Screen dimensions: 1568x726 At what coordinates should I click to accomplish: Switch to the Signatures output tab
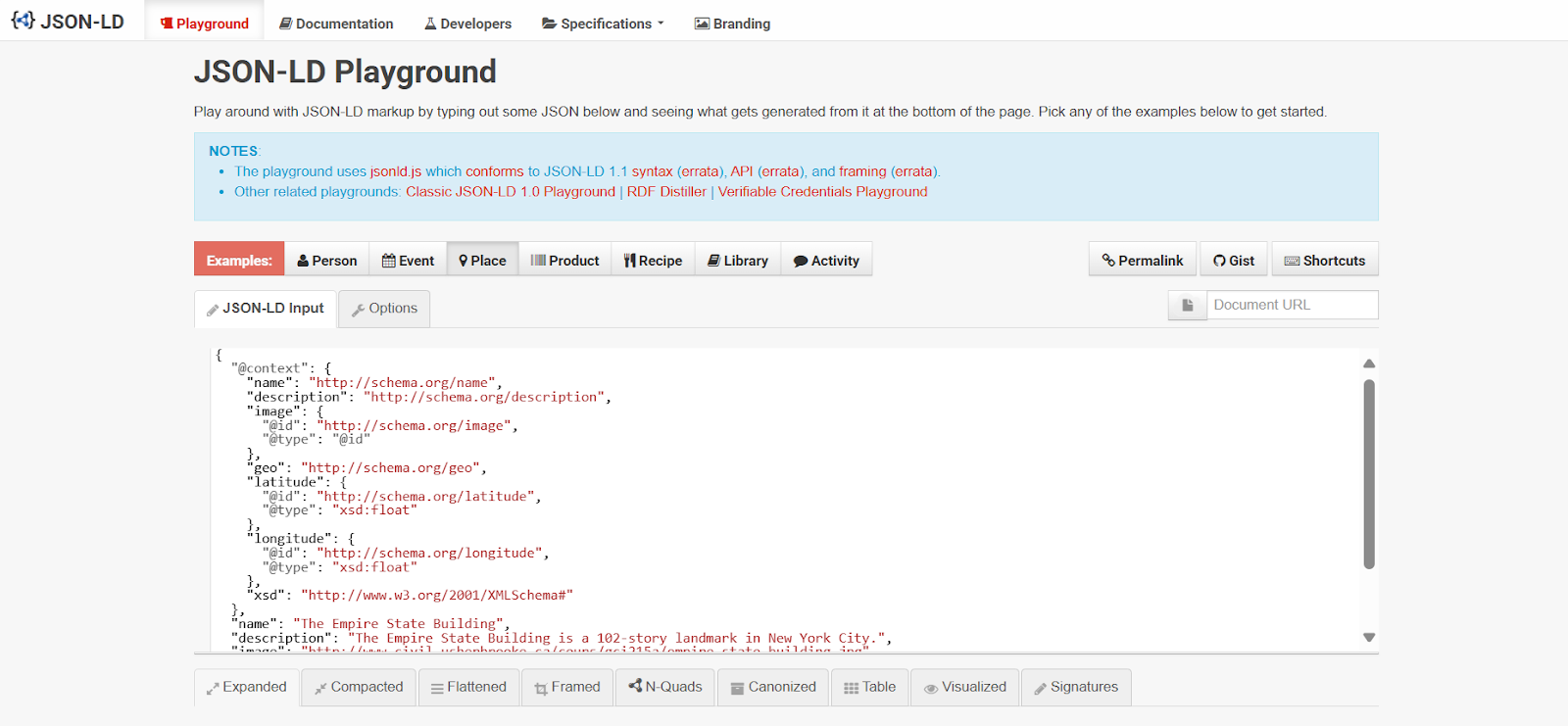pos(1076,687)
